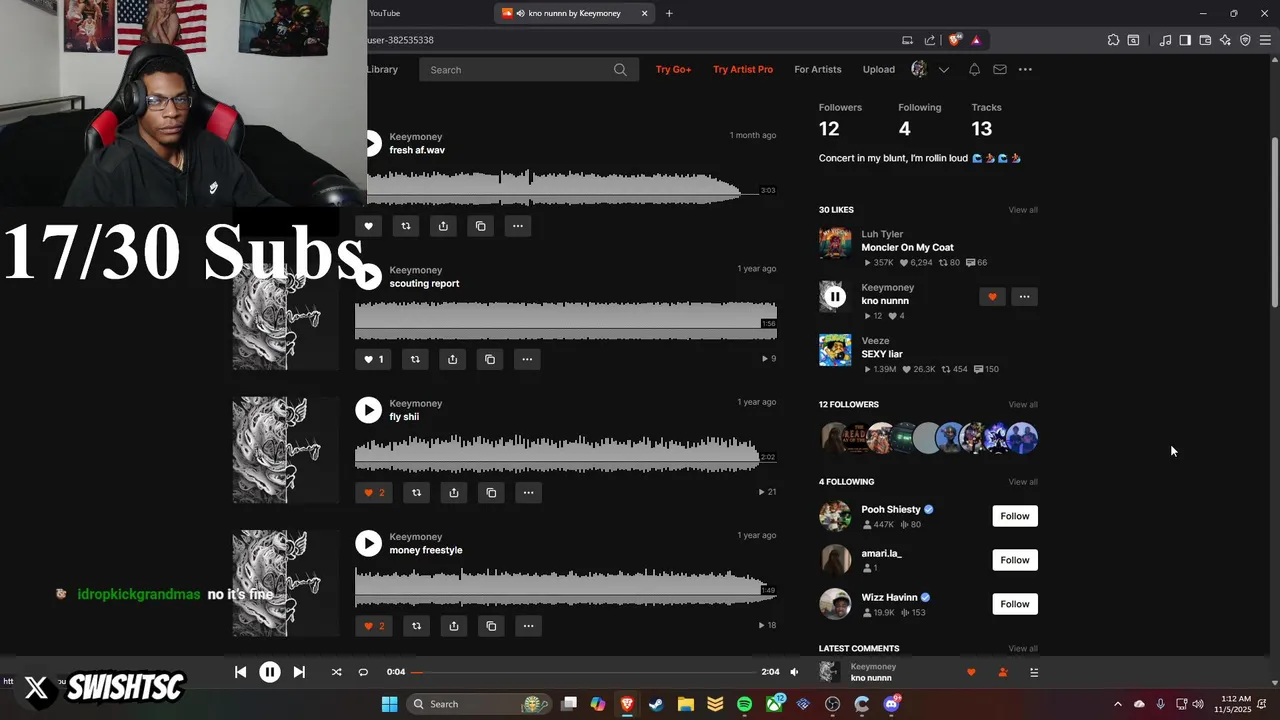Image resolution: width=1280 pixels, height=720 pixels.
Task: Show hidden system tray icons
Action: click(1118, 704)
